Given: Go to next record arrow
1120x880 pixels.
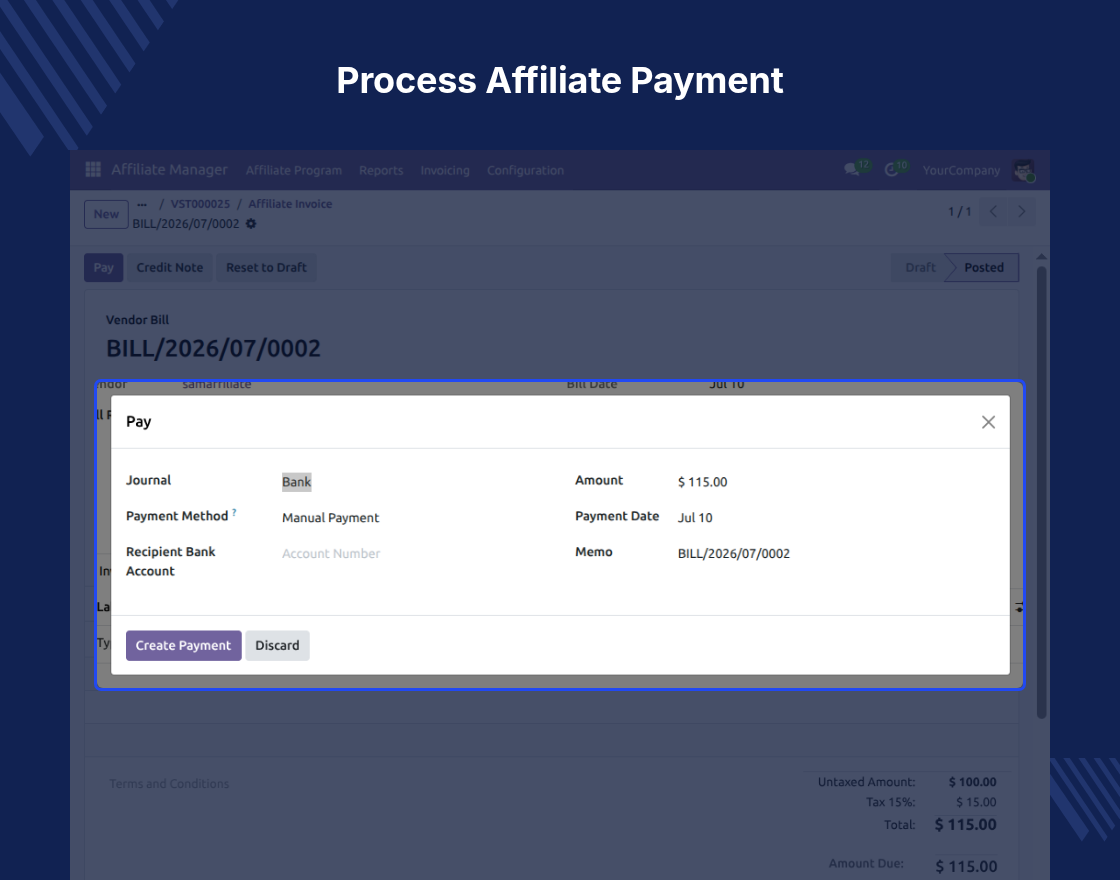Looking at the screenshot, I should click(1021, 211).
